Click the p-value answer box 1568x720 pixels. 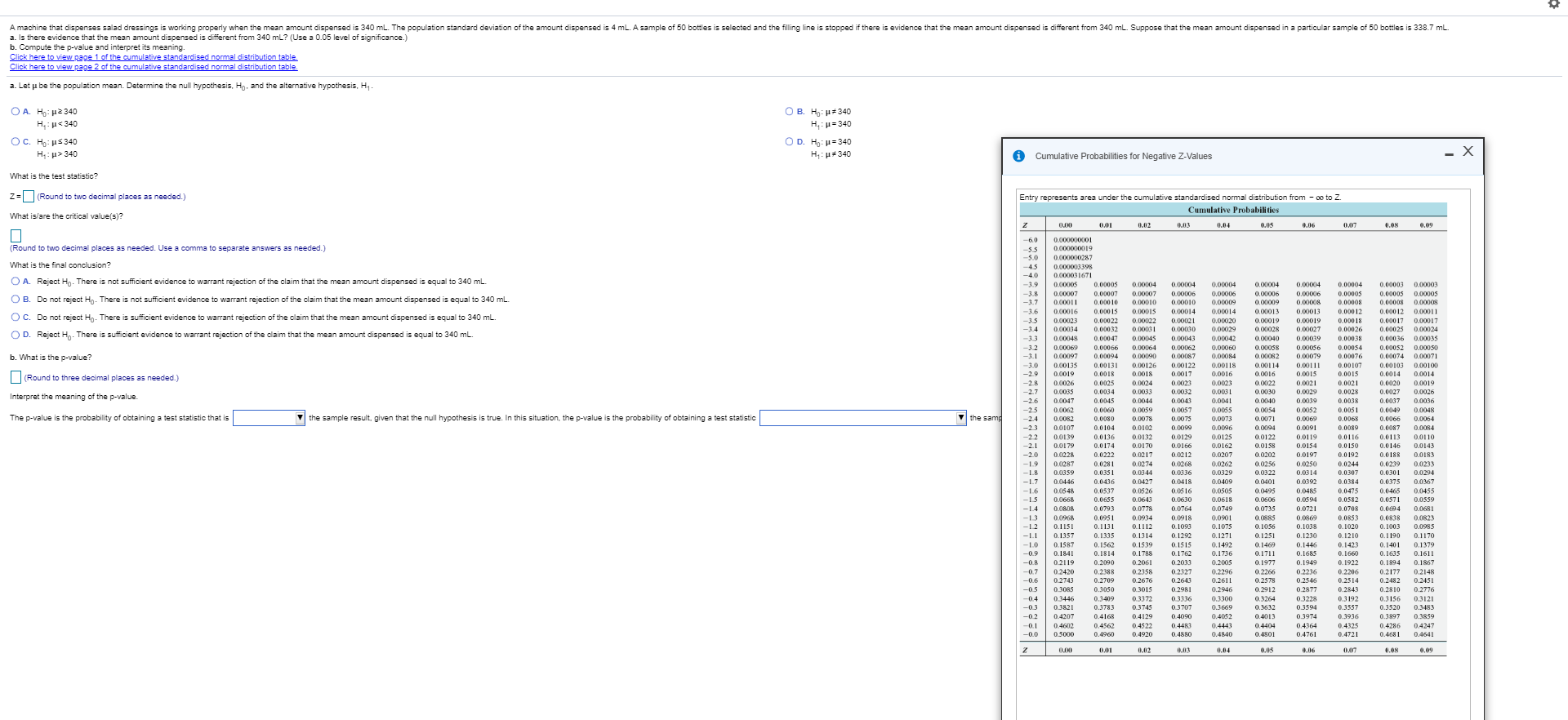tap(16, 377)
